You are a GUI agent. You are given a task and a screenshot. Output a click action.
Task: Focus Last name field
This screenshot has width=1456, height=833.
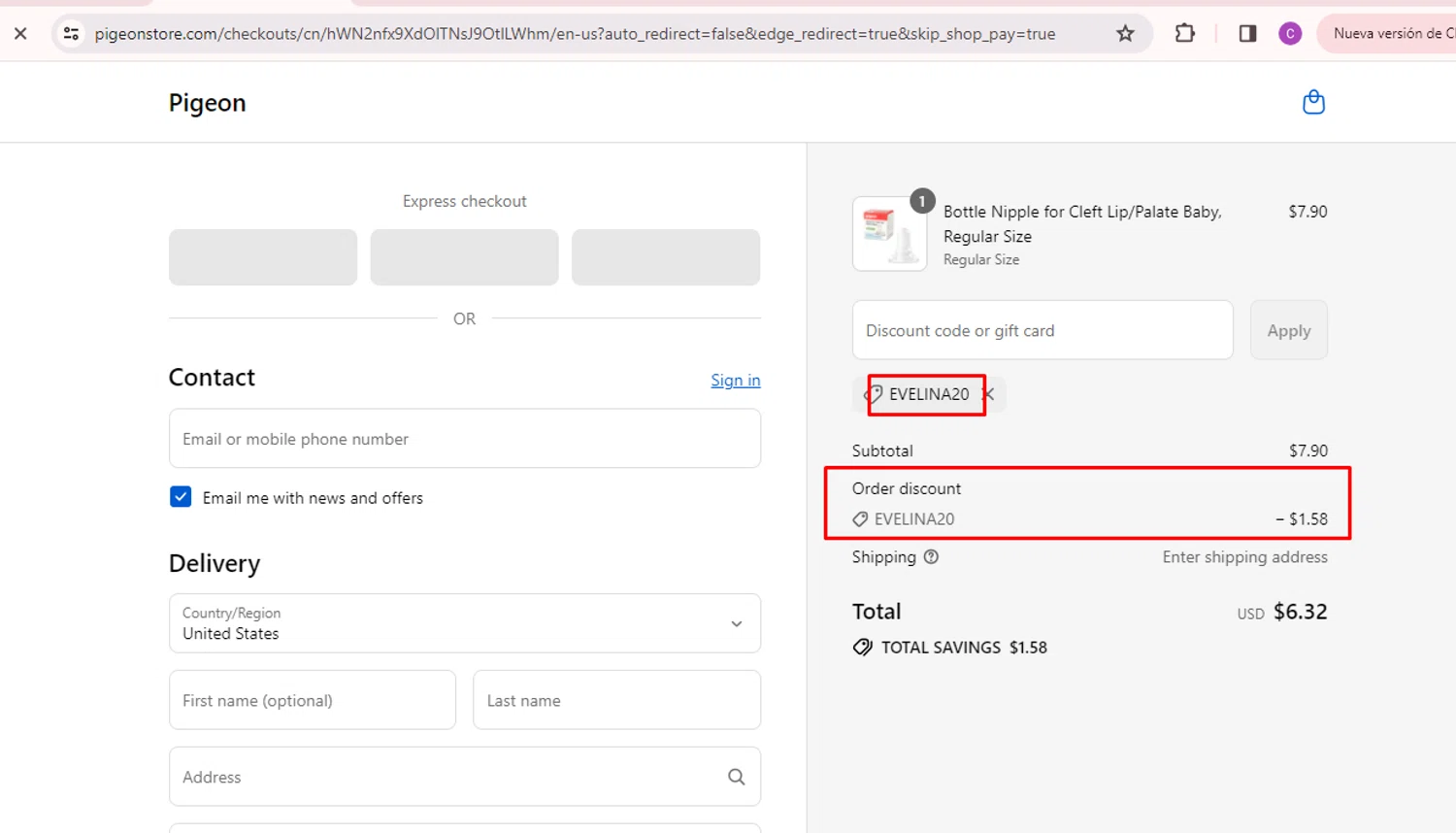pos(616,700)
